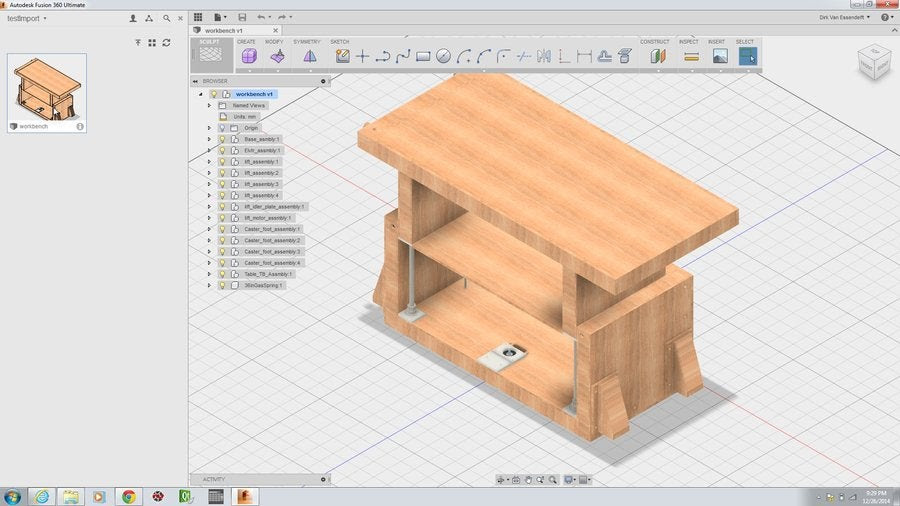Select the Point sketch tool
This screenshot has width=900, height=506.
(x=363, y=56)
